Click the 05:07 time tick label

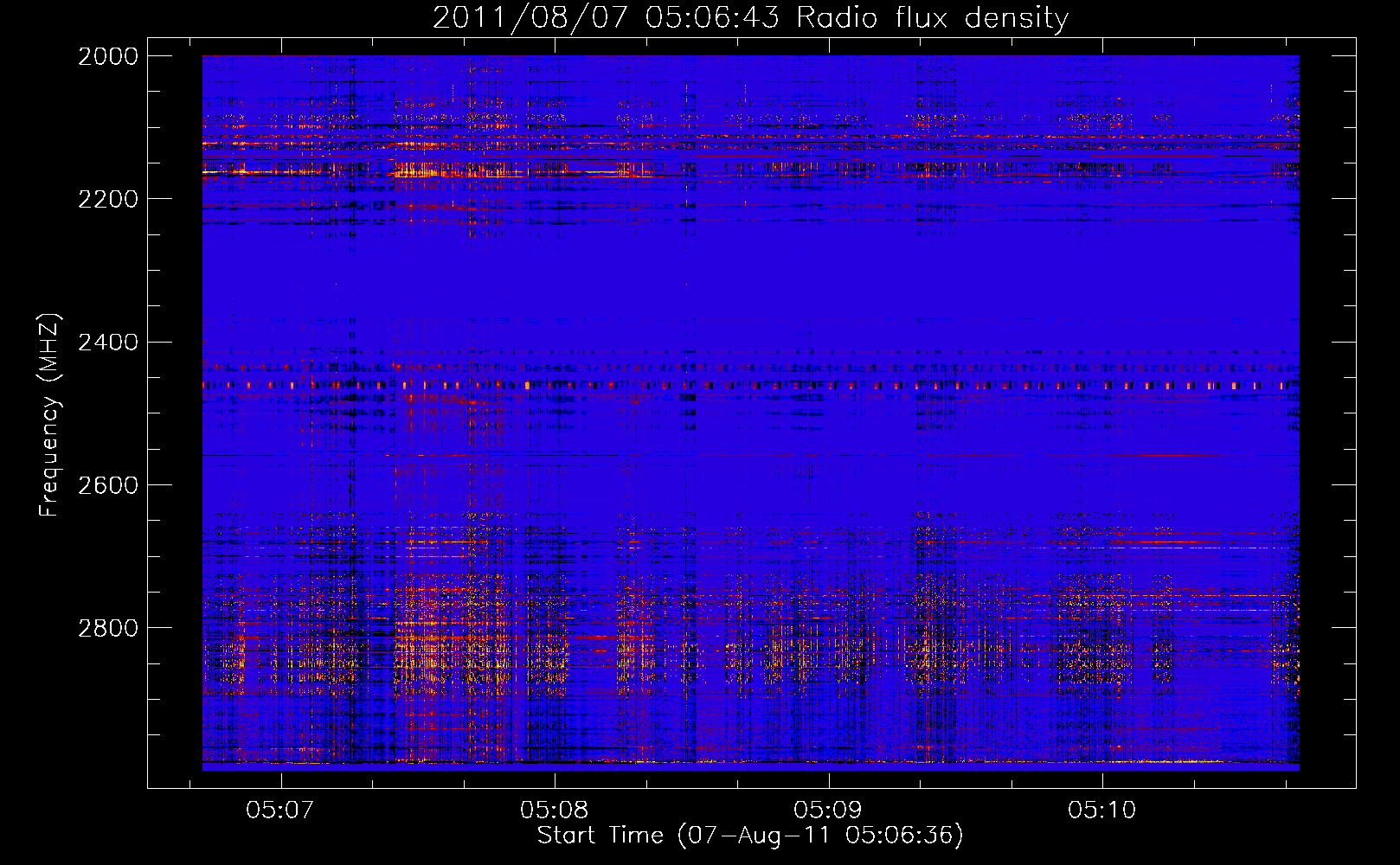(x=279, y=811)
